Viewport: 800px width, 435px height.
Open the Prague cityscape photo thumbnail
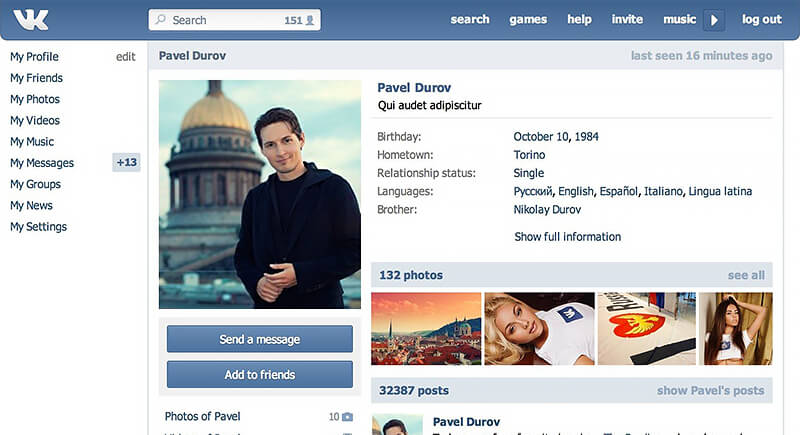point(426,328)
